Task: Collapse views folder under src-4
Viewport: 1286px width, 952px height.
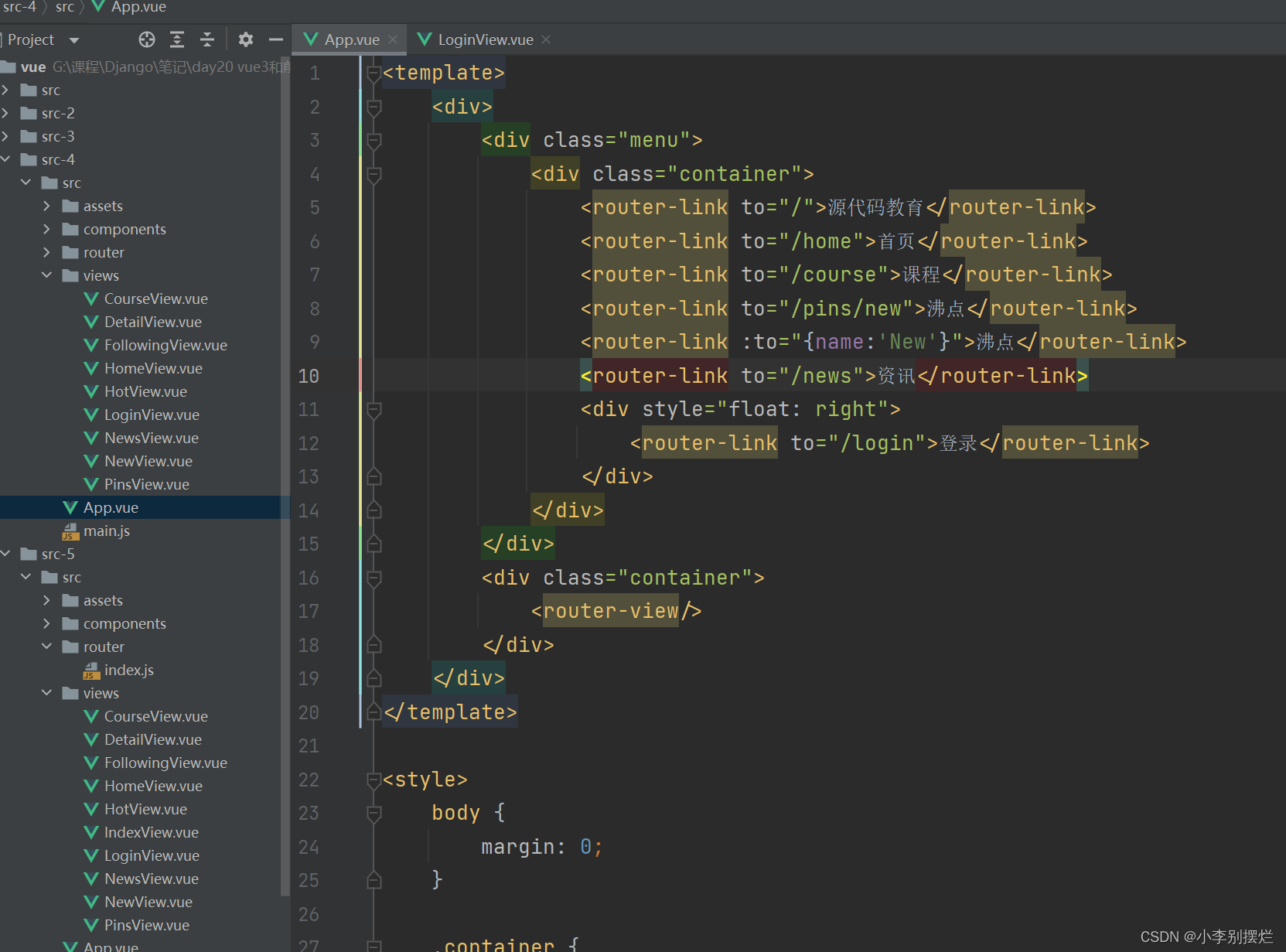Action: 46,276
